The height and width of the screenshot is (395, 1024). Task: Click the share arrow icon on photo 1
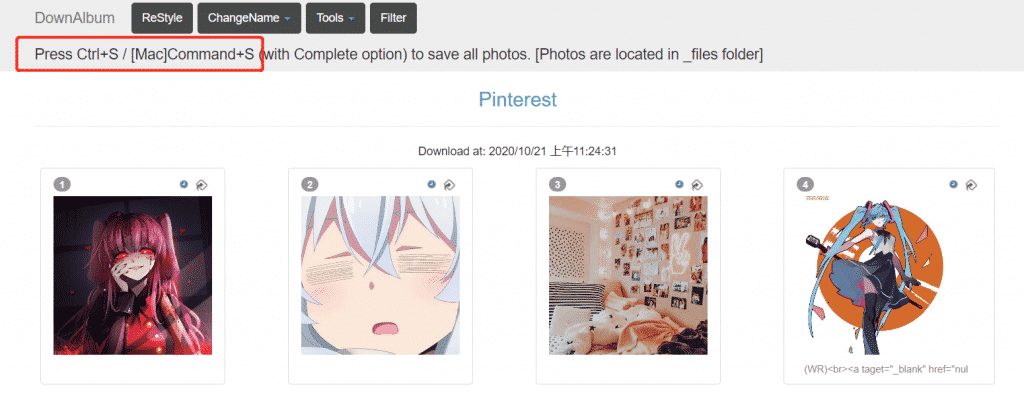201,185
